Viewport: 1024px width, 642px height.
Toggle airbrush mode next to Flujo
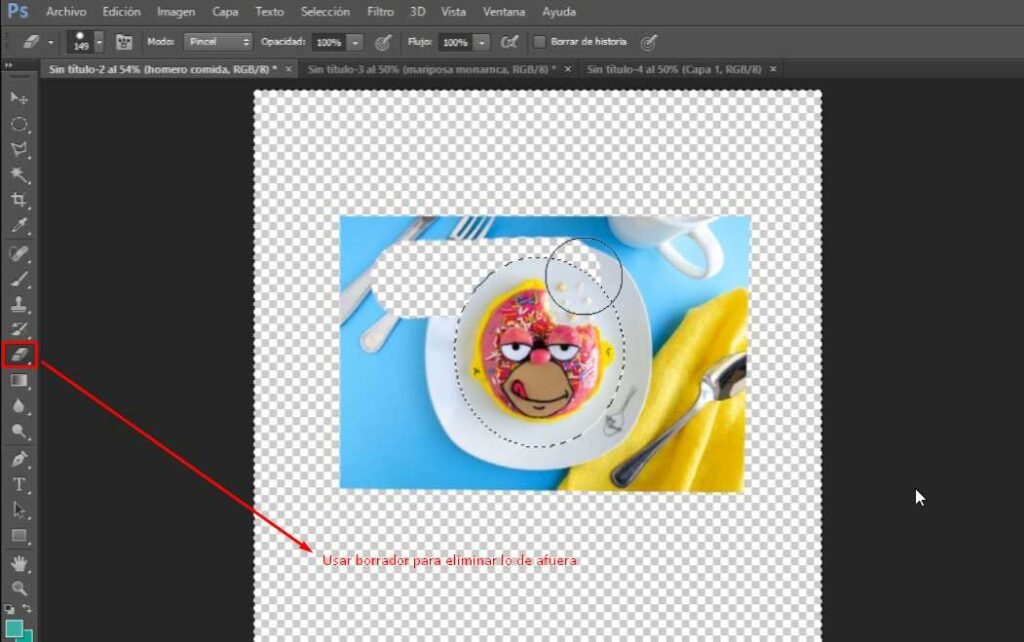(509, 42)
